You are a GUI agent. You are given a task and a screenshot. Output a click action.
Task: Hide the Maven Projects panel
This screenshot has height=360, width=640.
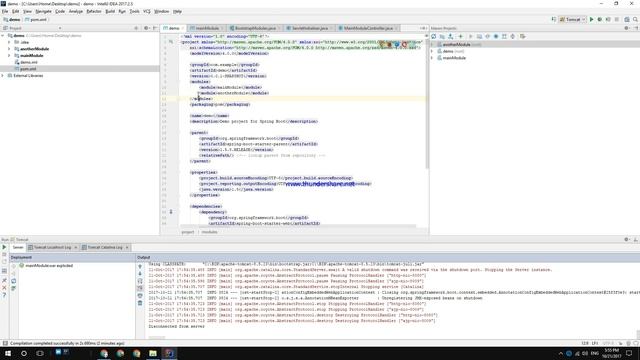coord(636,28)
